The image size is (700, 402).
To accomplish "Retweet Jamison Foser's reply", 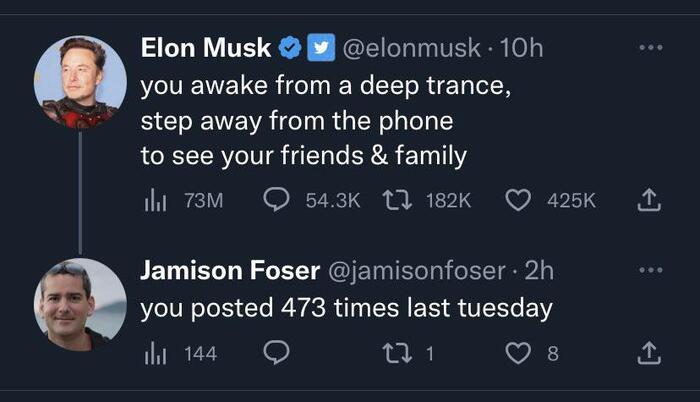I will pyautogui.click(x=400, y=353).
